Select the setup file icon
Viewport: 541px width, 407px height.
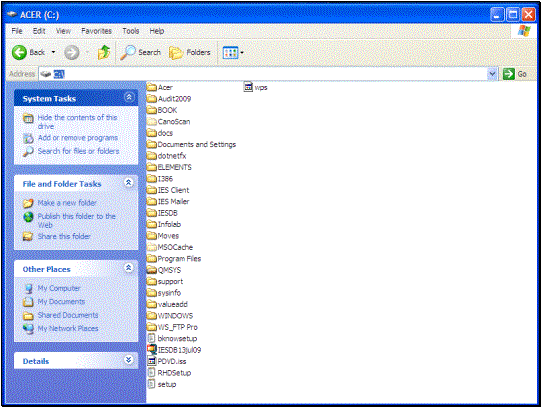tap(151, 384)
